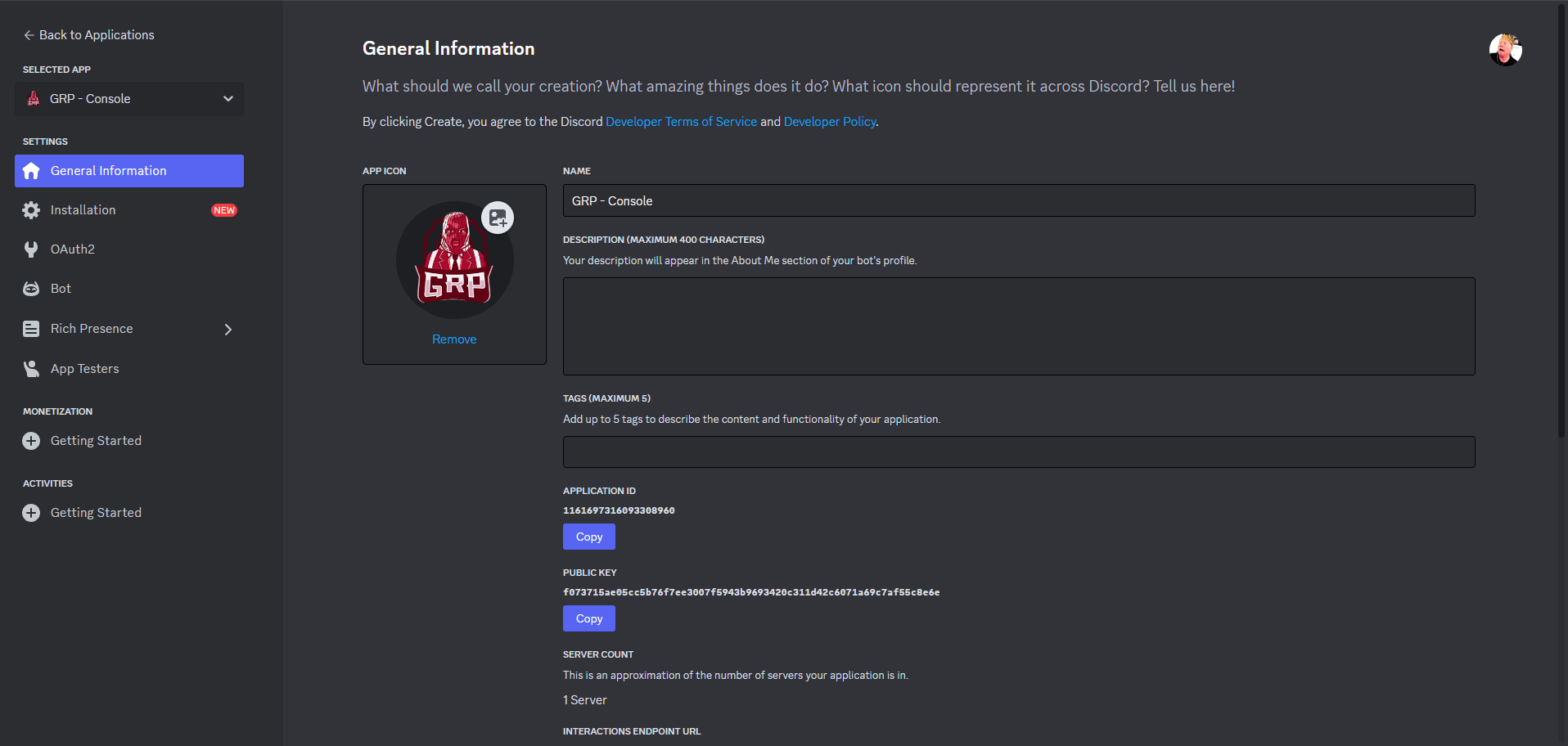This screenshot has height=746, width=1568.
Task: Copy the Application ID
Action: [588, 537]
